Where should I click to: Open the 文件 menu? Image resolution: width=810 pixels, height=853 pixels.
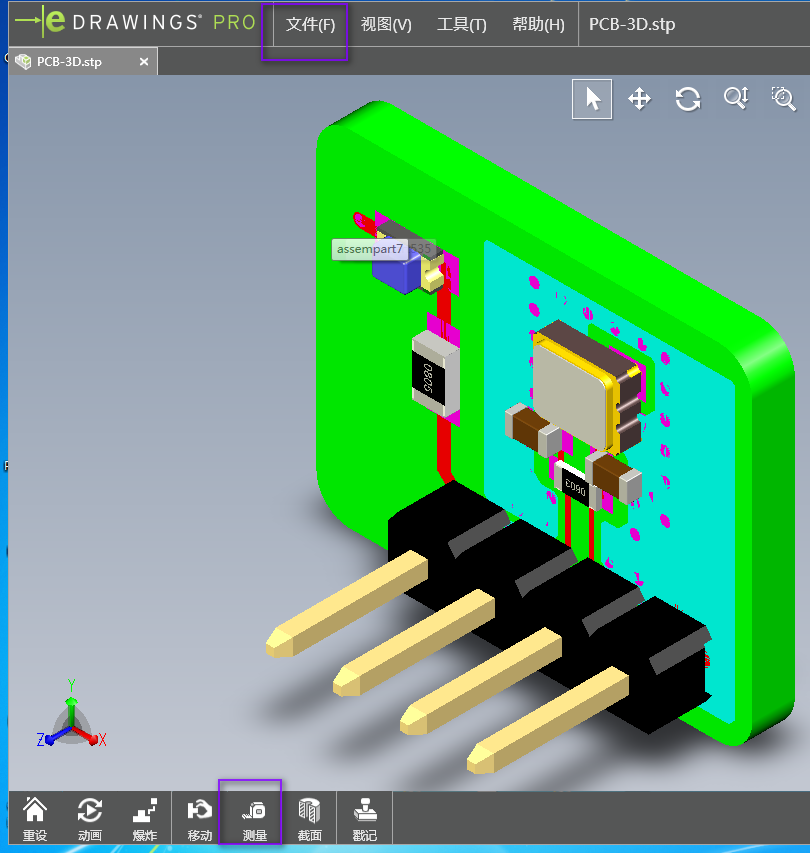point(307,24)
